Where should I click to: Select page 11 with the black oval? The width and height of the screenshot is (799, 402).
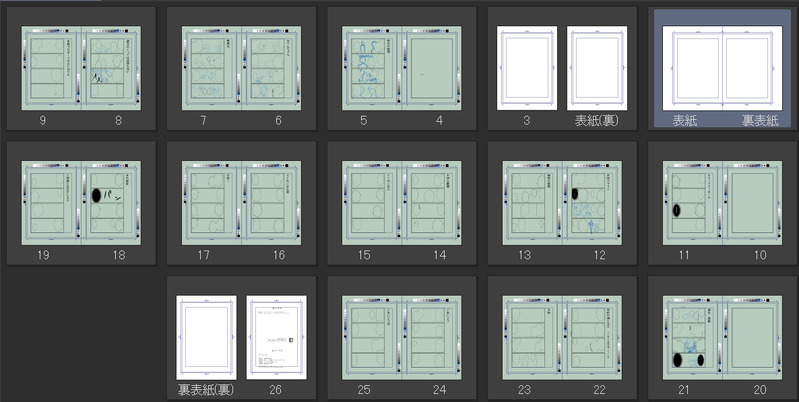pyautogui.click(x=693, y=203)
